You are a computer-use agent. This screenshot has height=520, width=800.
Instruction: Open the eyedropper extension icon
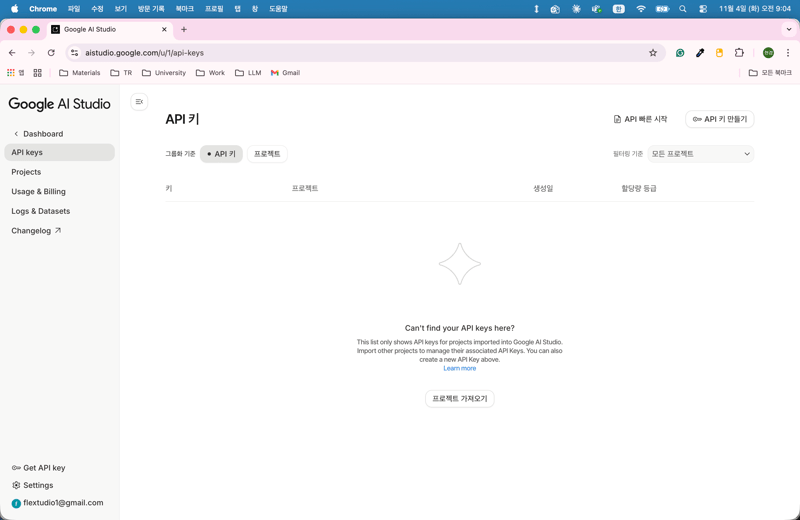pos(700,53)
